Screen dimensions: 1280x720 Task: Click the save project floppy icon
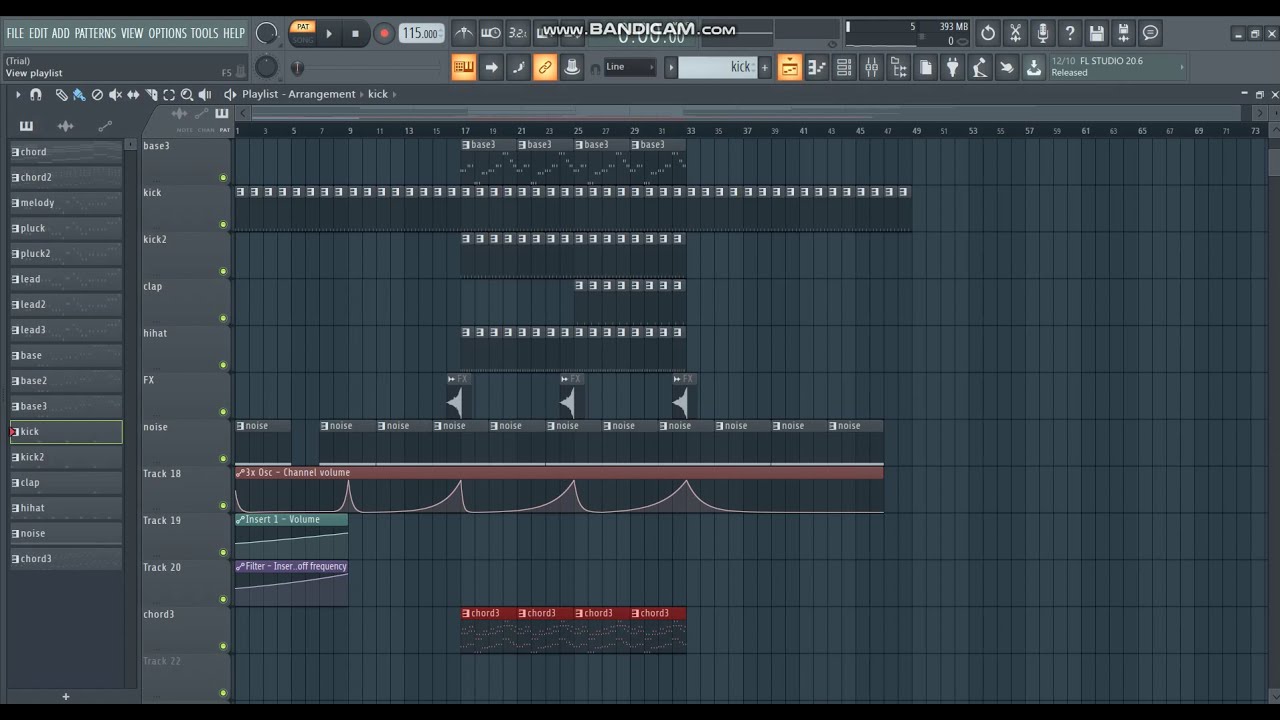(1096, 33)
